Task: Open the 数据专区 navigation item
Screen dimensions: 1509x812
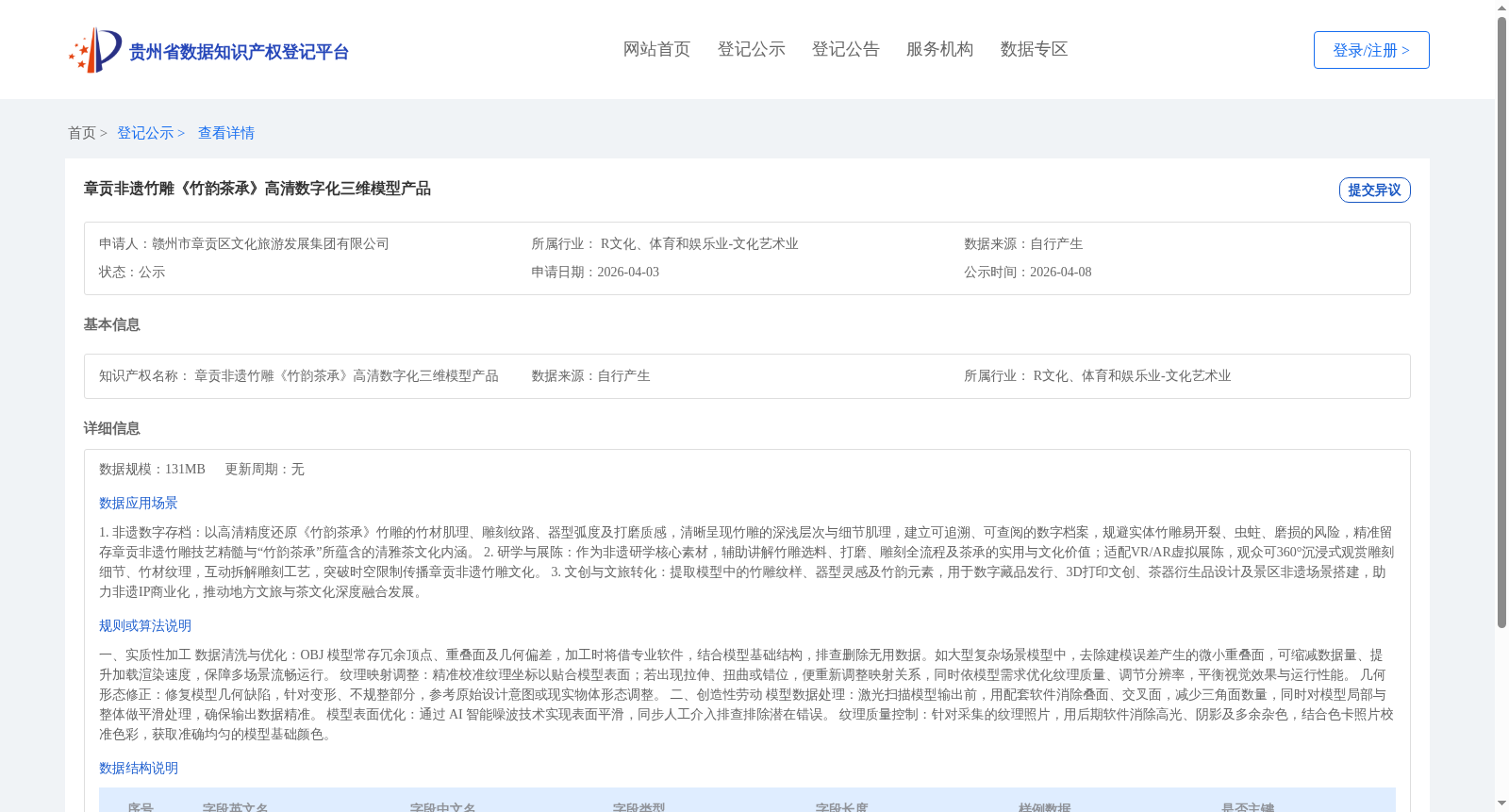Action: click(1034, 49)
